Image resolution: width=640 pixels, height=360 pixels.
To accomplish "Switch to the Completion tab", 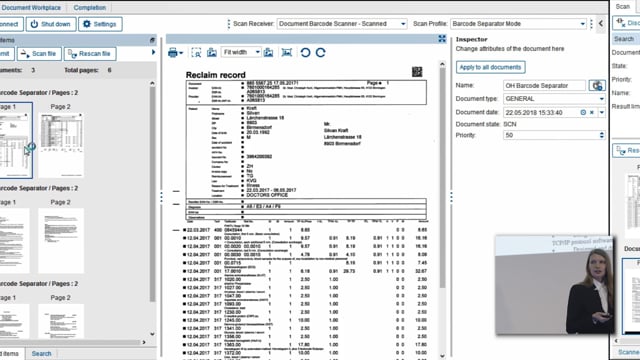I will point(89,7).
